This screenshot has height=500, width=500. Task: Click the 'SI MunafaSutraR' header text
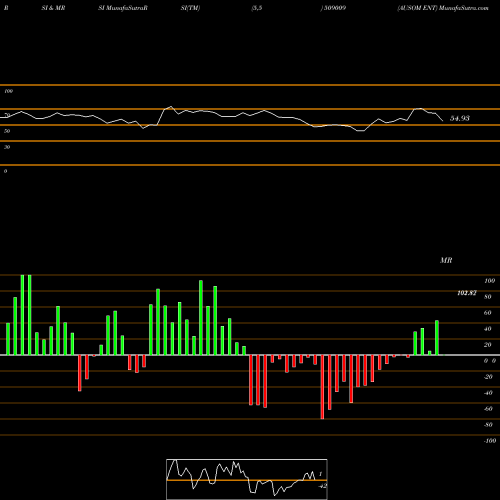(x=123, y=8)
